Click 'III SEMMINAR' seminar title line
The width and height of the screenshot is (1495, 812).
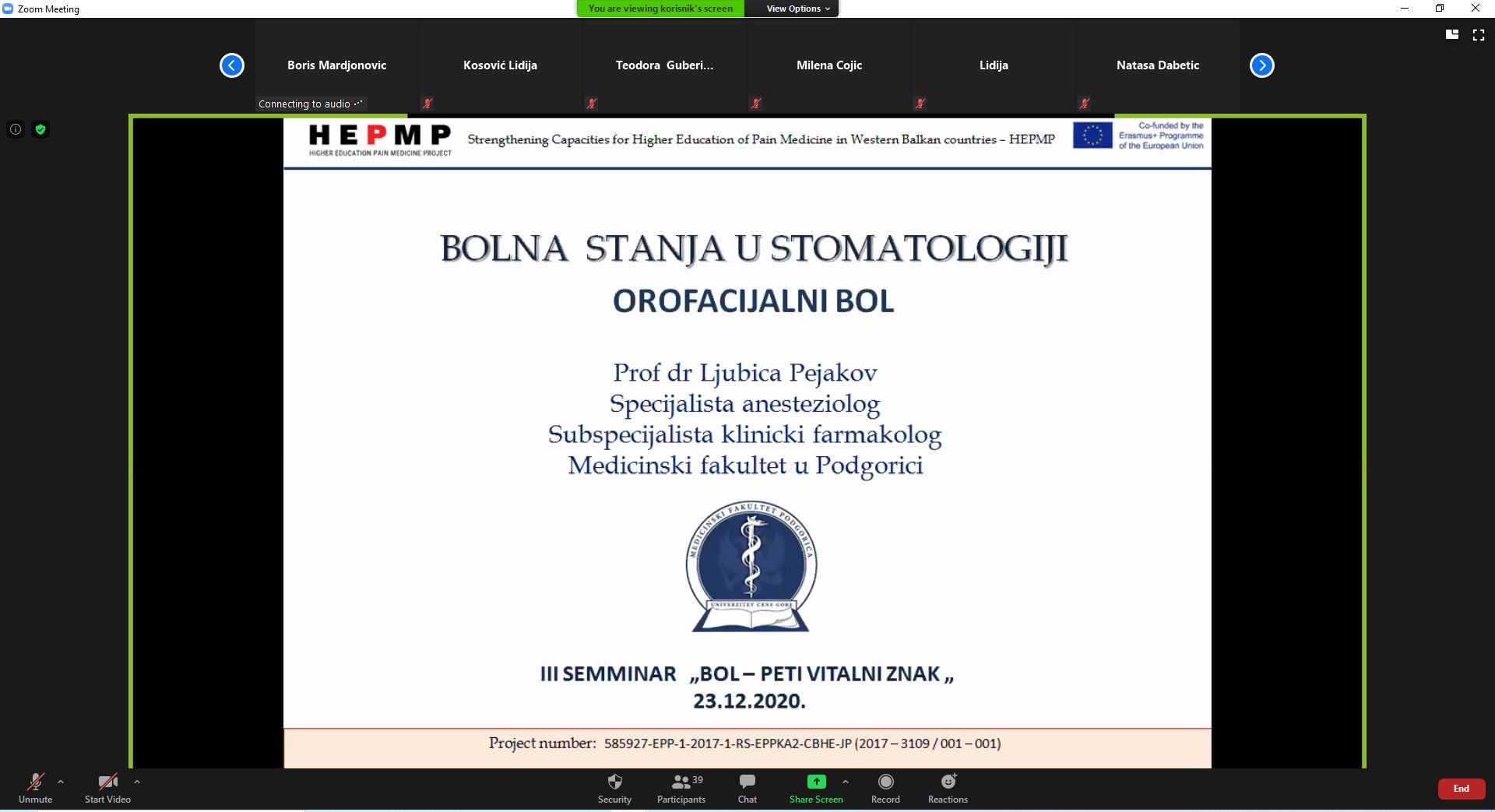[x=747, y=674]
